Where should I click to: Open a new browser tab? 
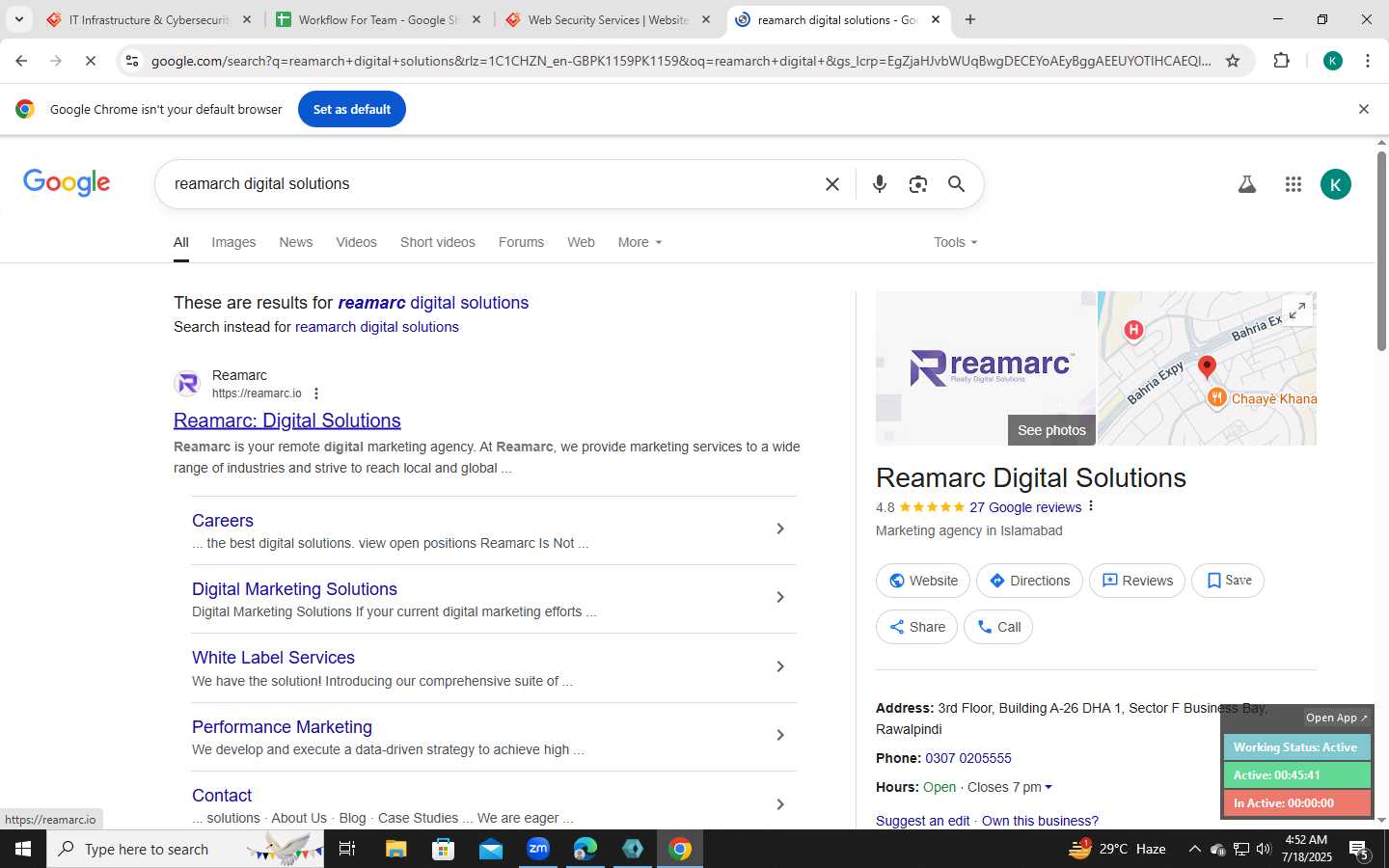[x=970, y=19]
